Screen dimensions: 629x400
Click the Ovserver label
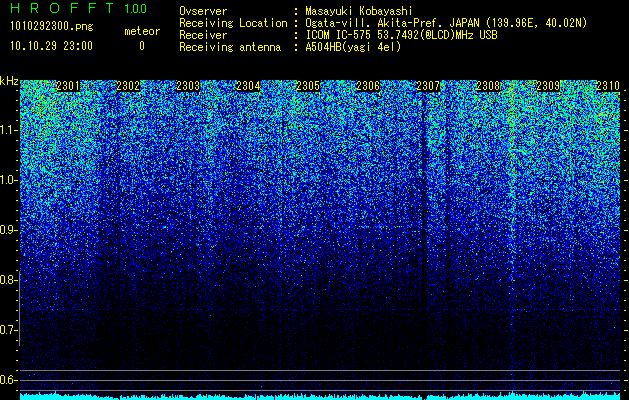coord(203,12)
